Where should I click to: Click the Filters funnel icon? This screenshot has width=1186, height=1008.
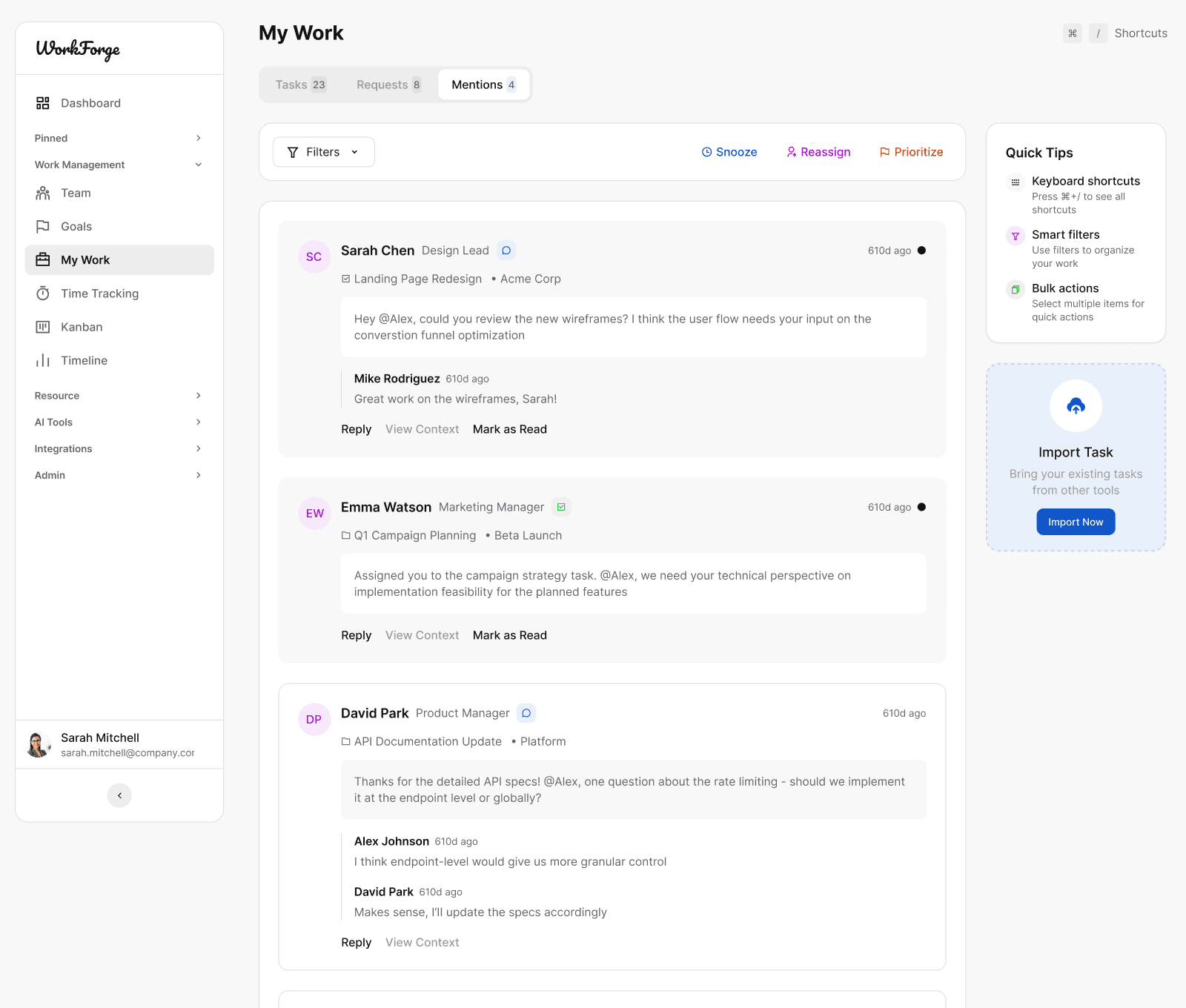coord(292,152)
